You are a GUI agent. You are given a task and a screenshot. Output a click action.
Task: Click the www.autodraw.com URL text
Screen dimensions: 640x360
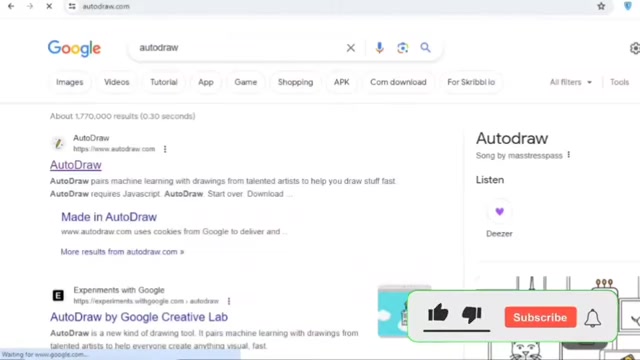(114, 149)
